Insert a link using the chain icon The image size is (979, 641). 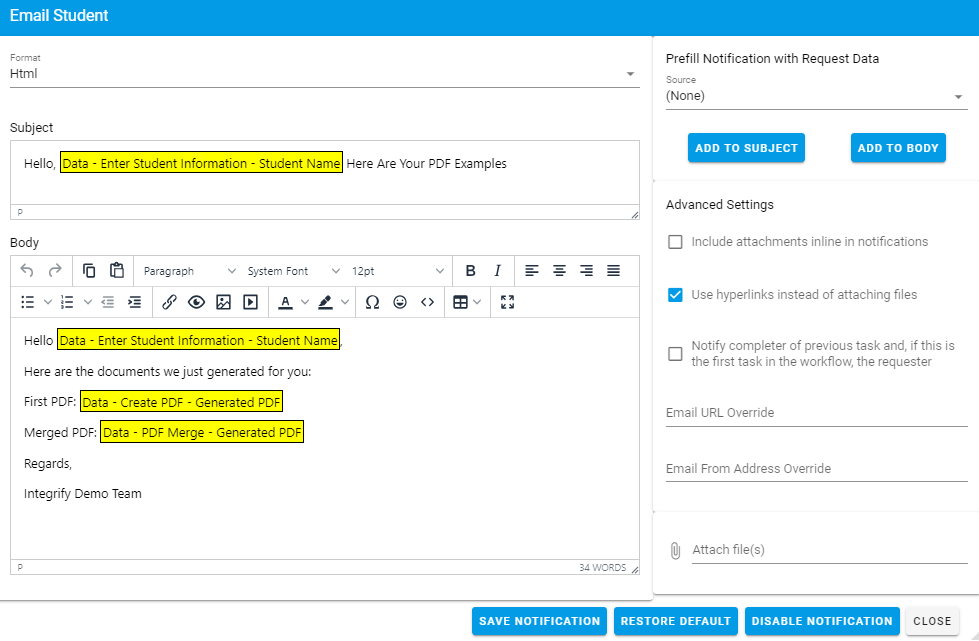pos(169,302)
